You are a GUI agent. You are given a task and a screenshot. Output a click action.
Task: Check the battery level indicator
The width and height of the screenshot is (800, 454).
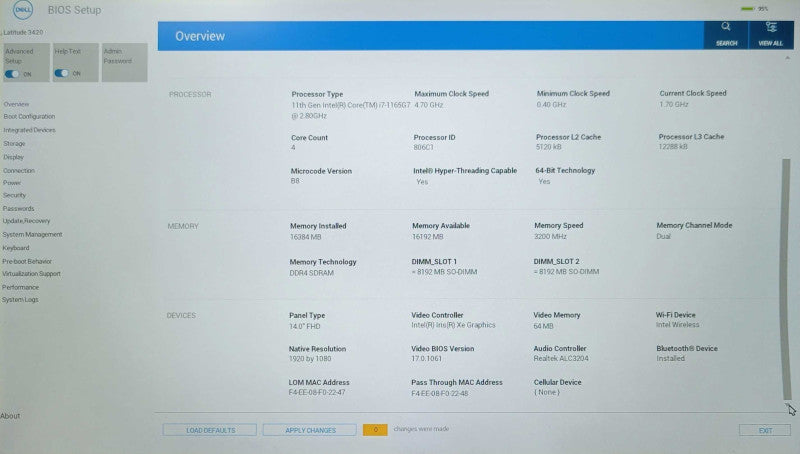coord(754,9)
